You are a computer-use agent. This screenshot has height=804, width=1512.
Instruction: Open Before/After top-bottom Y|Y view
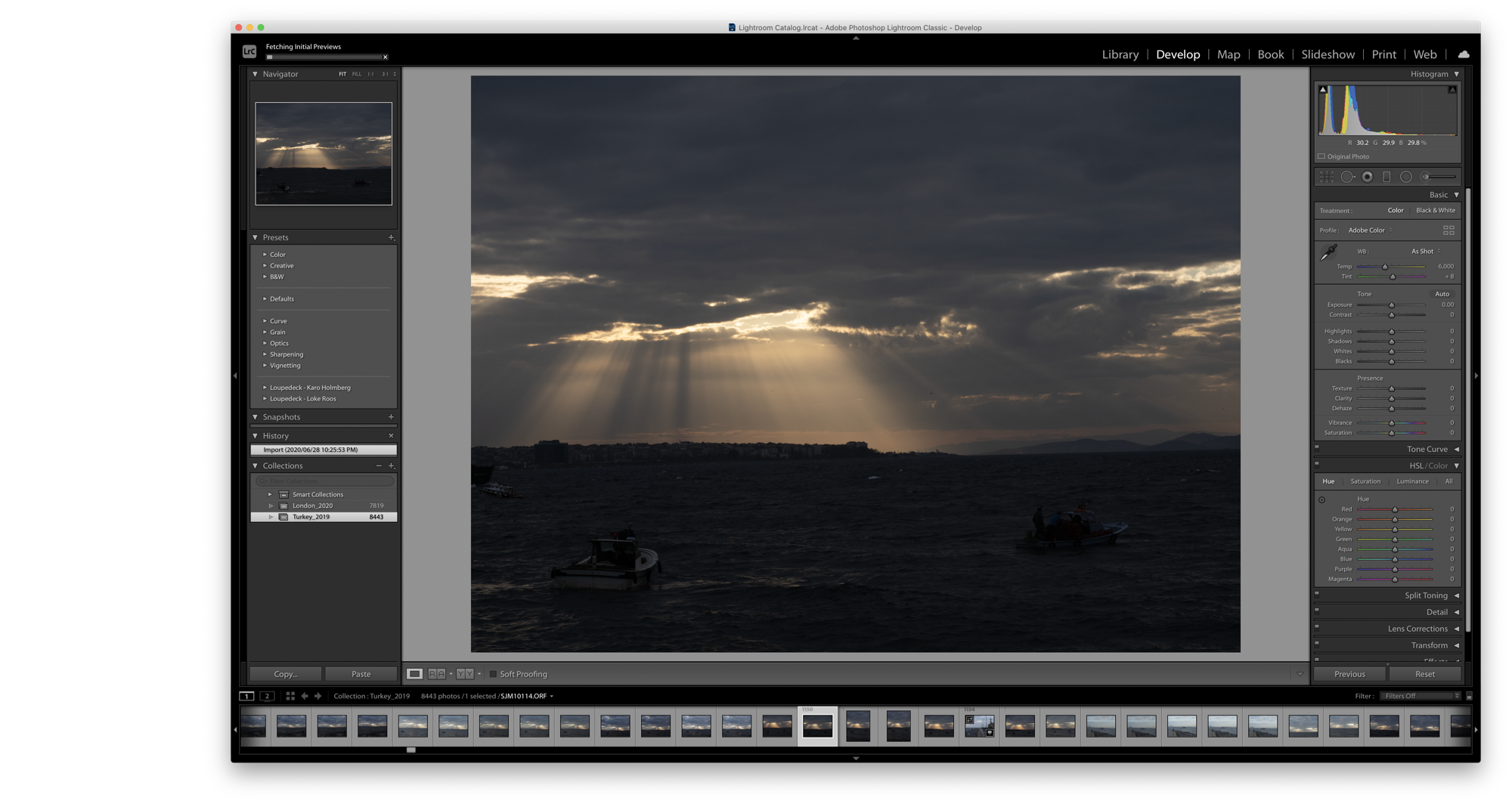465,674
